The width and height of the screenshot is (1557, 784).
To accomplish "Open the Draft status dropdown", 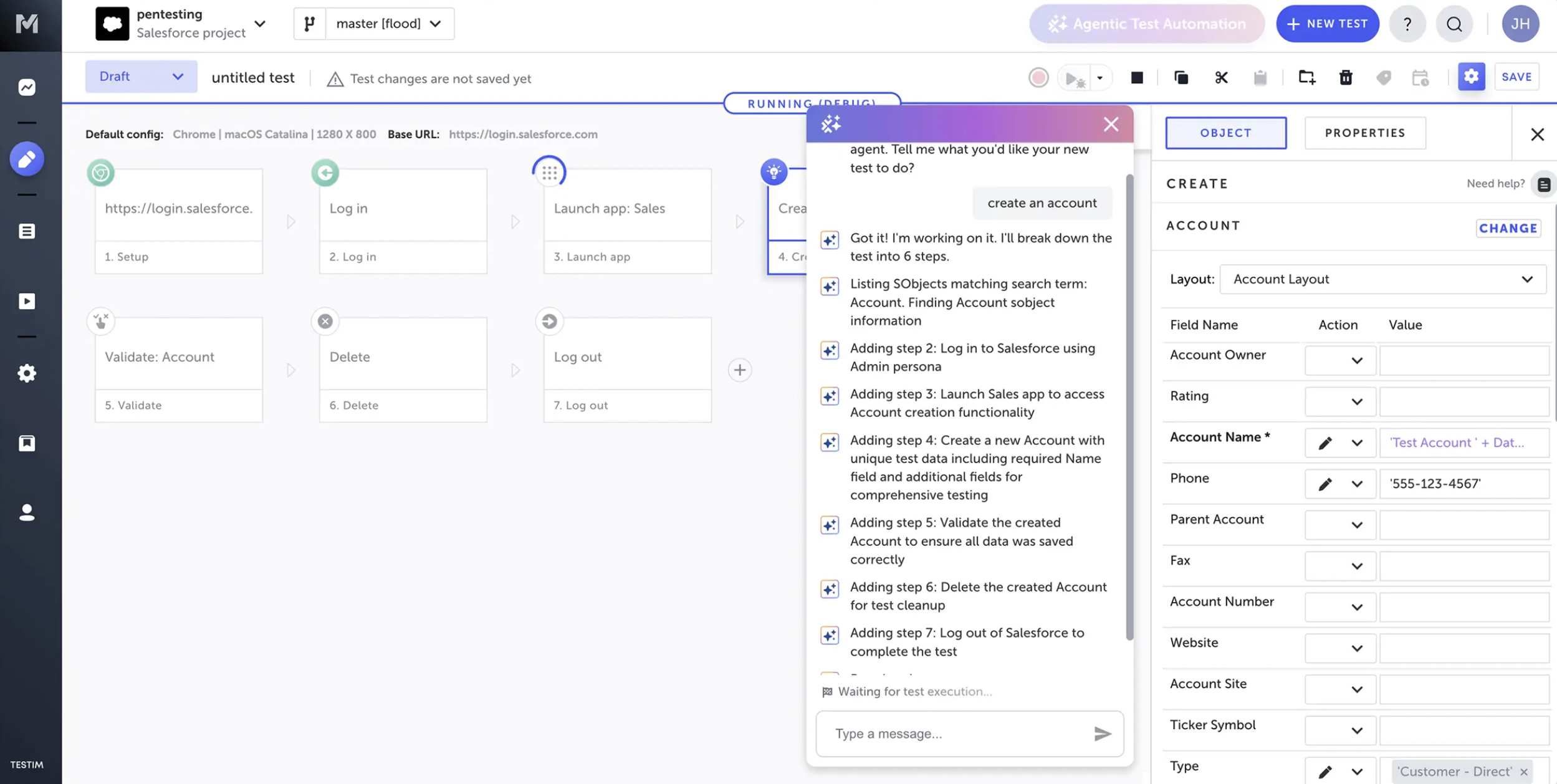I will pos(141,77).
